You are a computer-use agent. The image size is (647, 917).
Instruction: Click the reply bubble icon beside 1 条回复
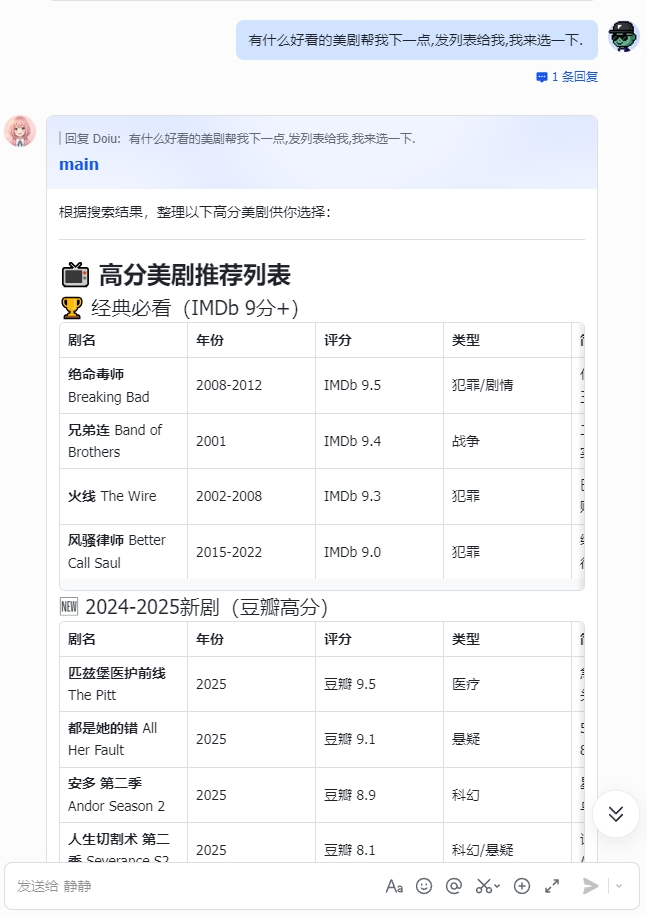point(542,77)
